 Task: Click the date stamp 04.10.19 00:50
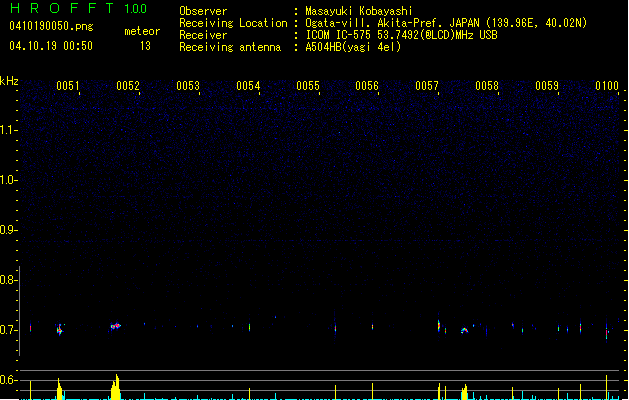tap(51, 46)
